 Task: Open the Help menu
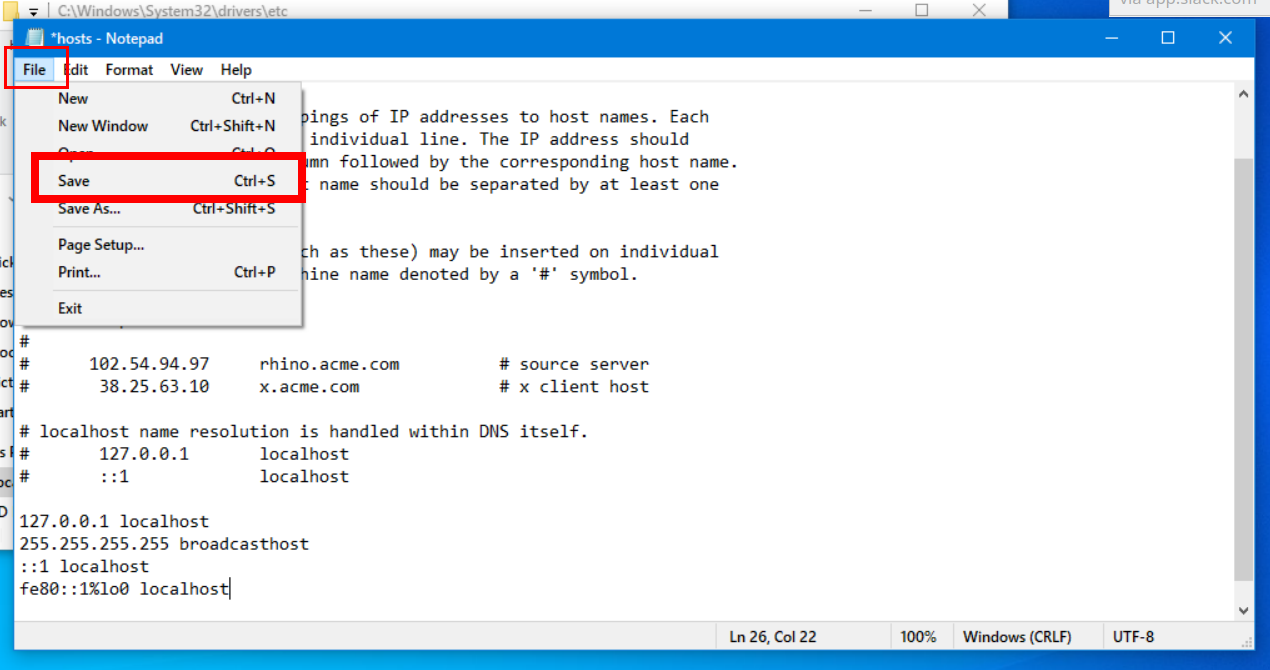click(x=236, y=70)
